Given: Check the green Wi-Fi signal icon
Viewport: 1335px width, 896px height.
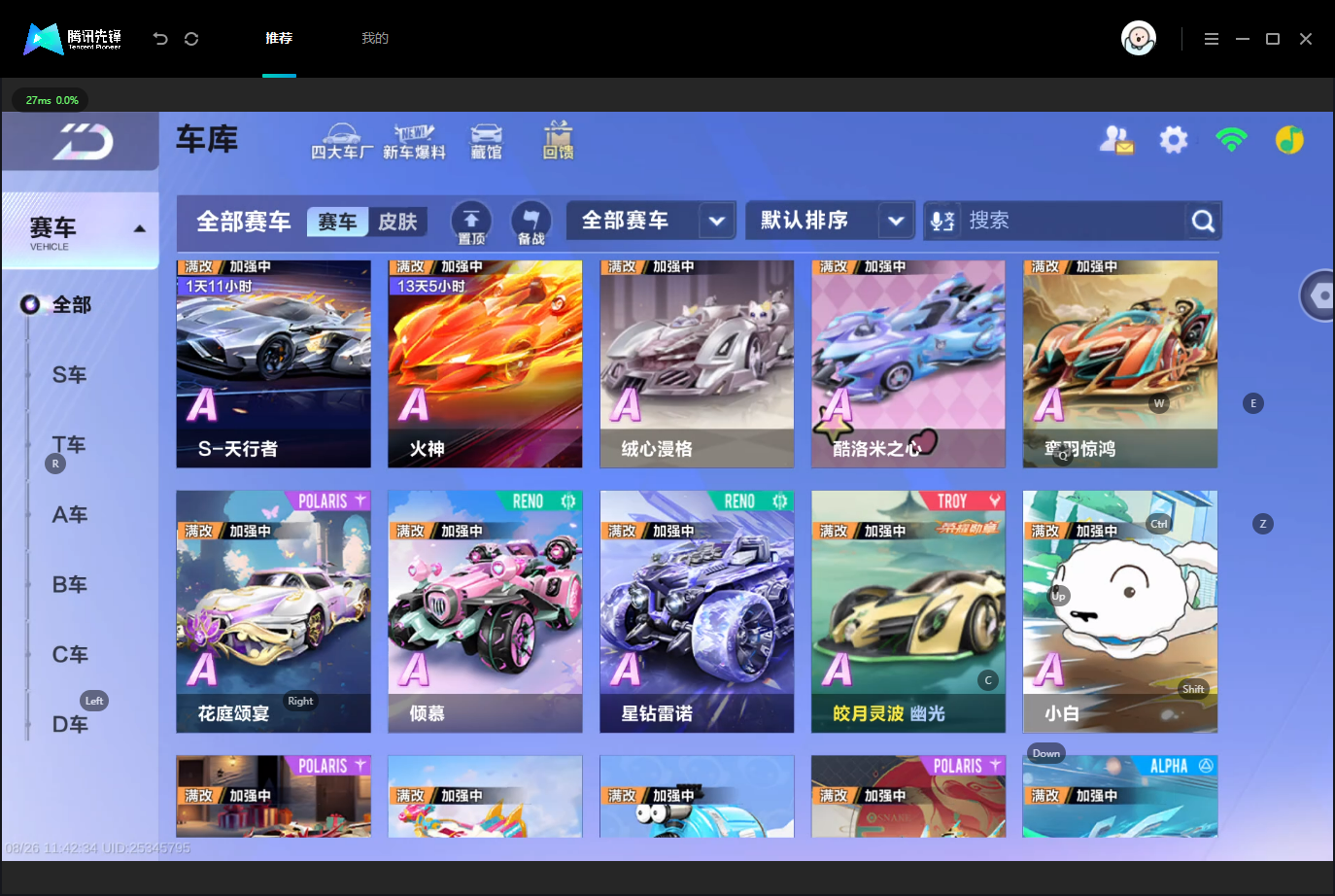Looking at the screenshot, I should (1231, 140).
